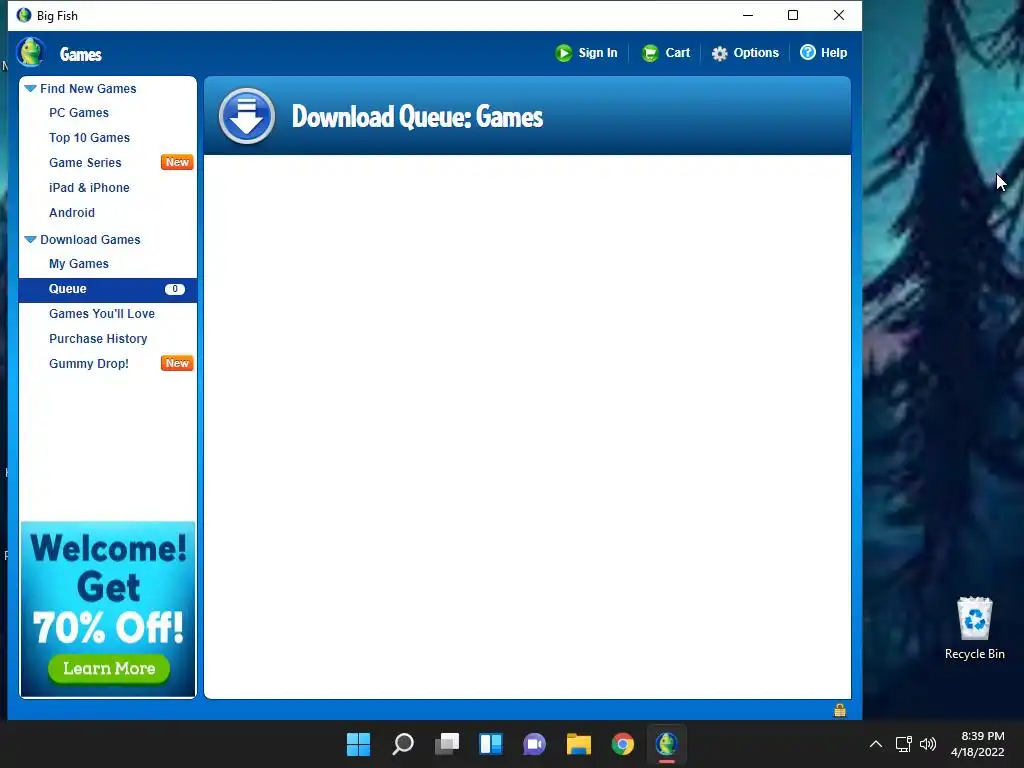
Task: Open PC Games in the sidebar
Action: [79, 113]
